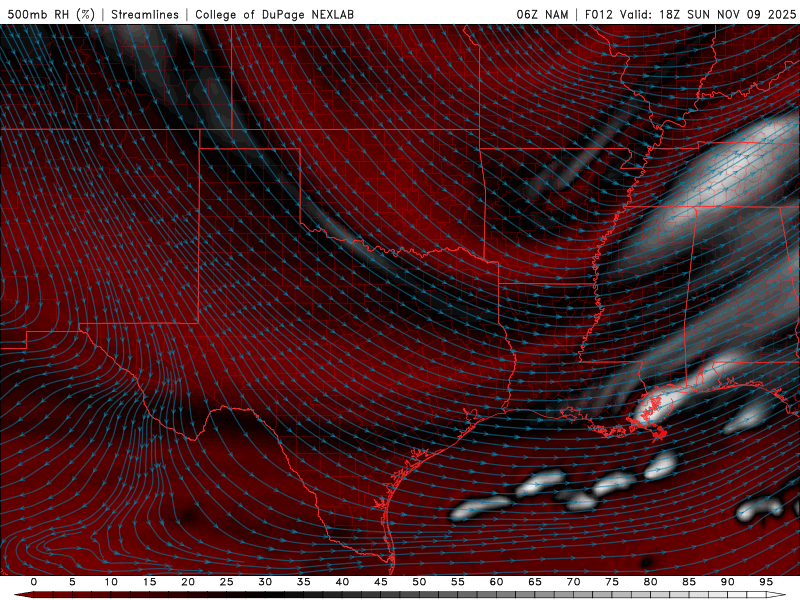Click the '500mb RH (%)' title text

click(x=52, y=14)
